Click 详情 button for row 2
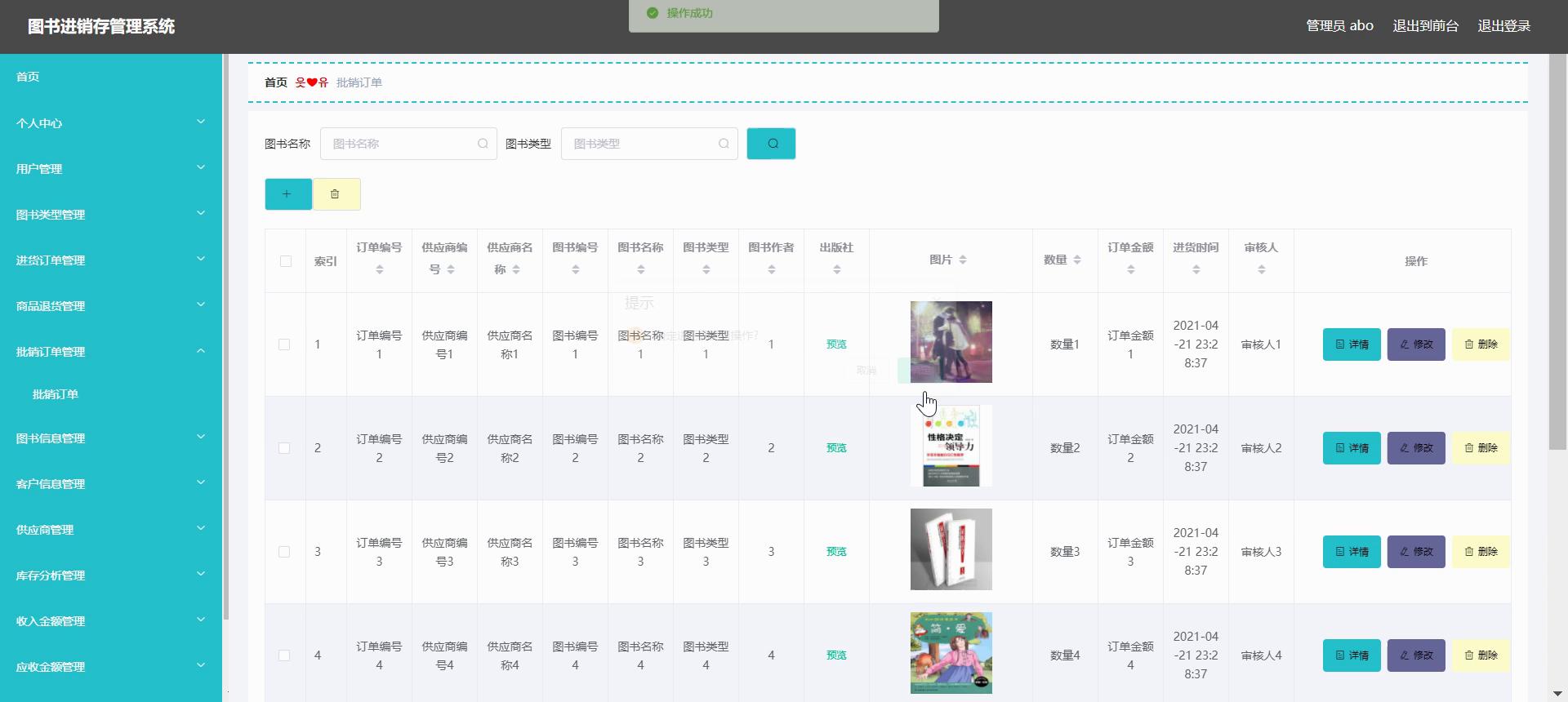The height and width of the screenshot is (702, 1568). pyautogui.click(x=1352, y=448)
